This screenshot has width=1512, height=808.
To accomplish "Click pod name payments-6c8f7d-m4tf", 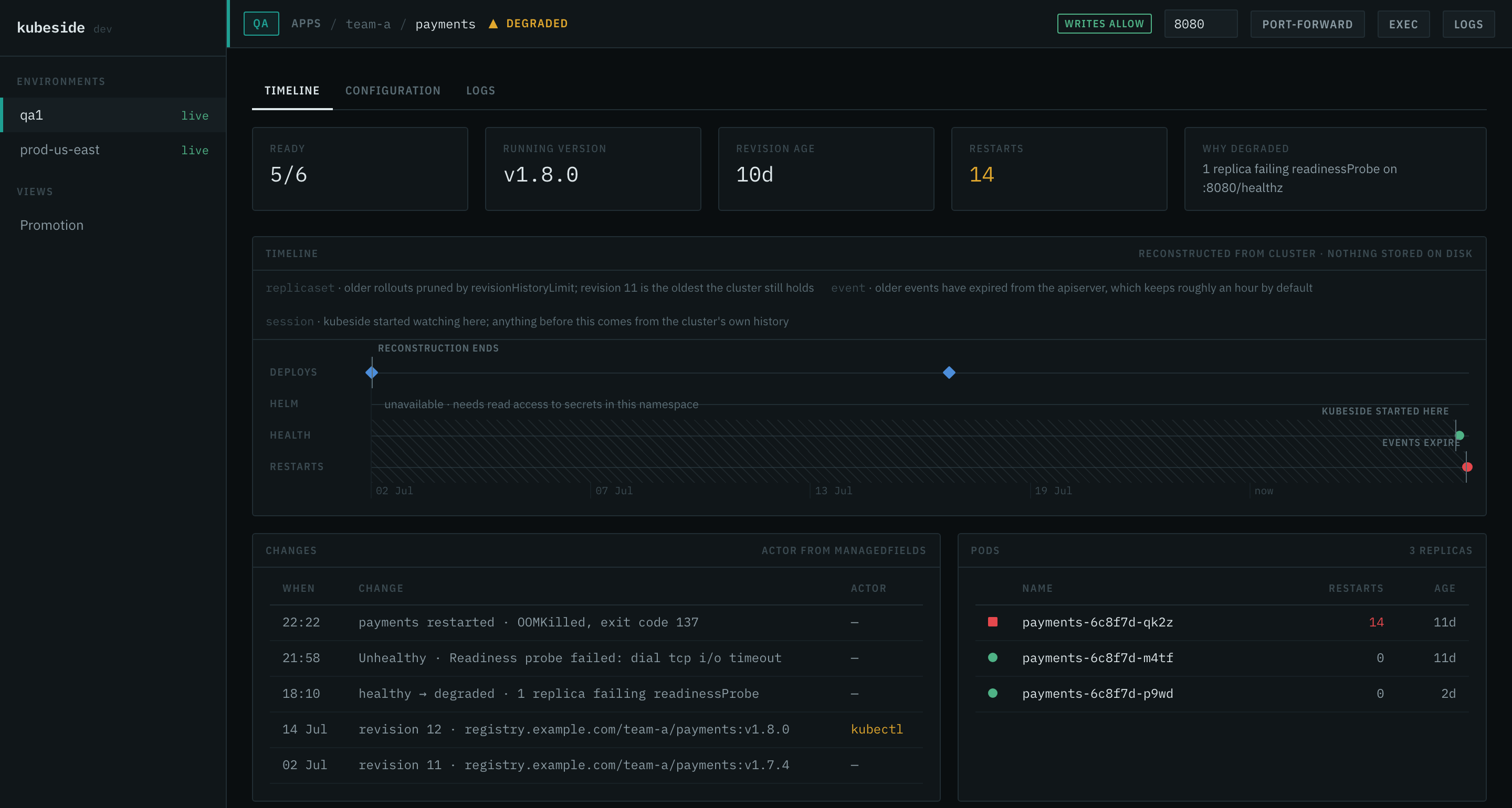I will (x=1098, y=658).
